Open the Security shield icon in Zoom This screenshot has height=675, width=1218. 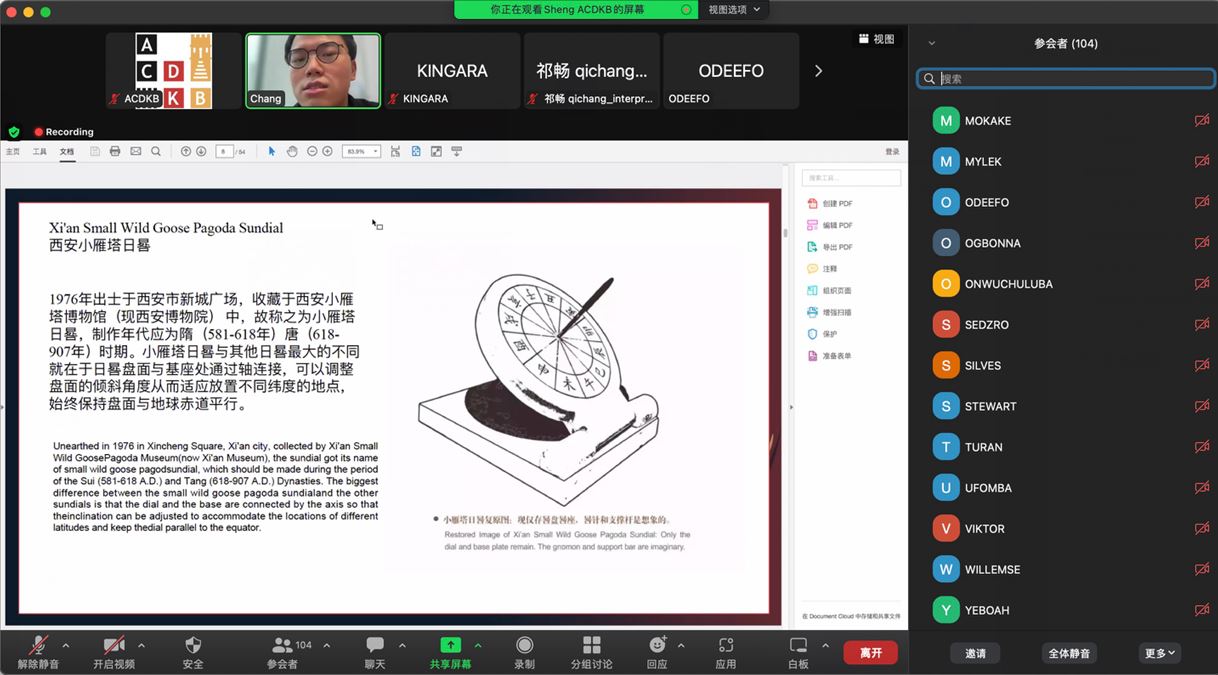[x=193, y=651]
